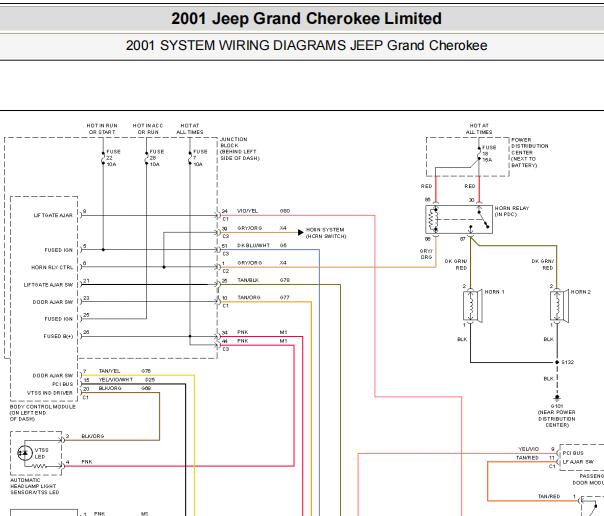The image size is (604, 516).
Task: Click the Horn 2 coil symbol
Action: click(x=559, y=305)
